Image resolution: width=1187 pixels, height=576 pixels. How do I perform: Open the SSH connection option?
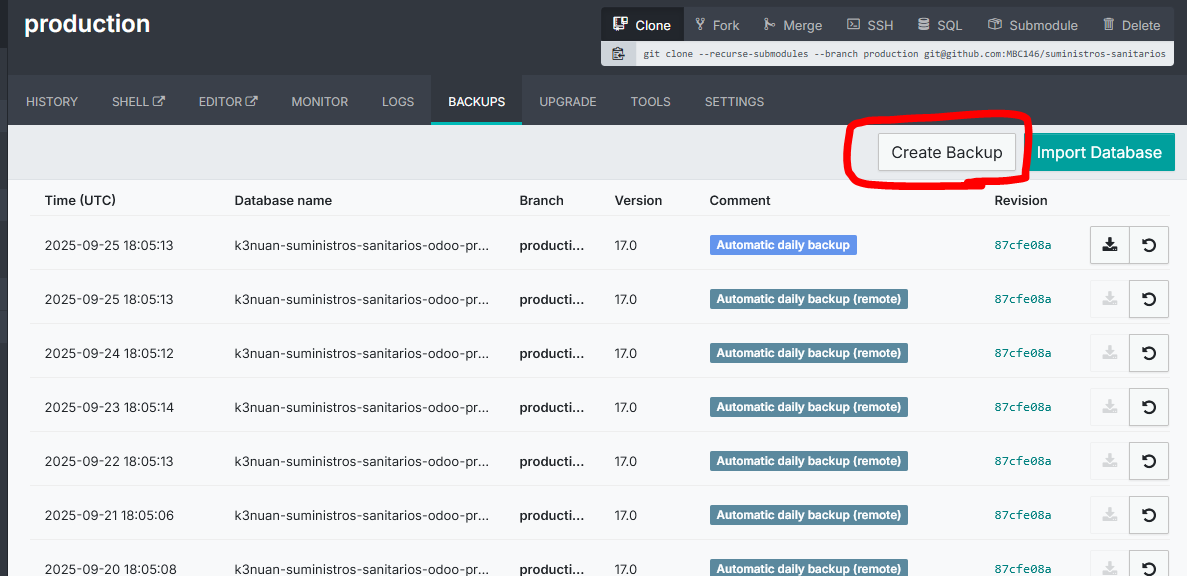coord(869,25)
